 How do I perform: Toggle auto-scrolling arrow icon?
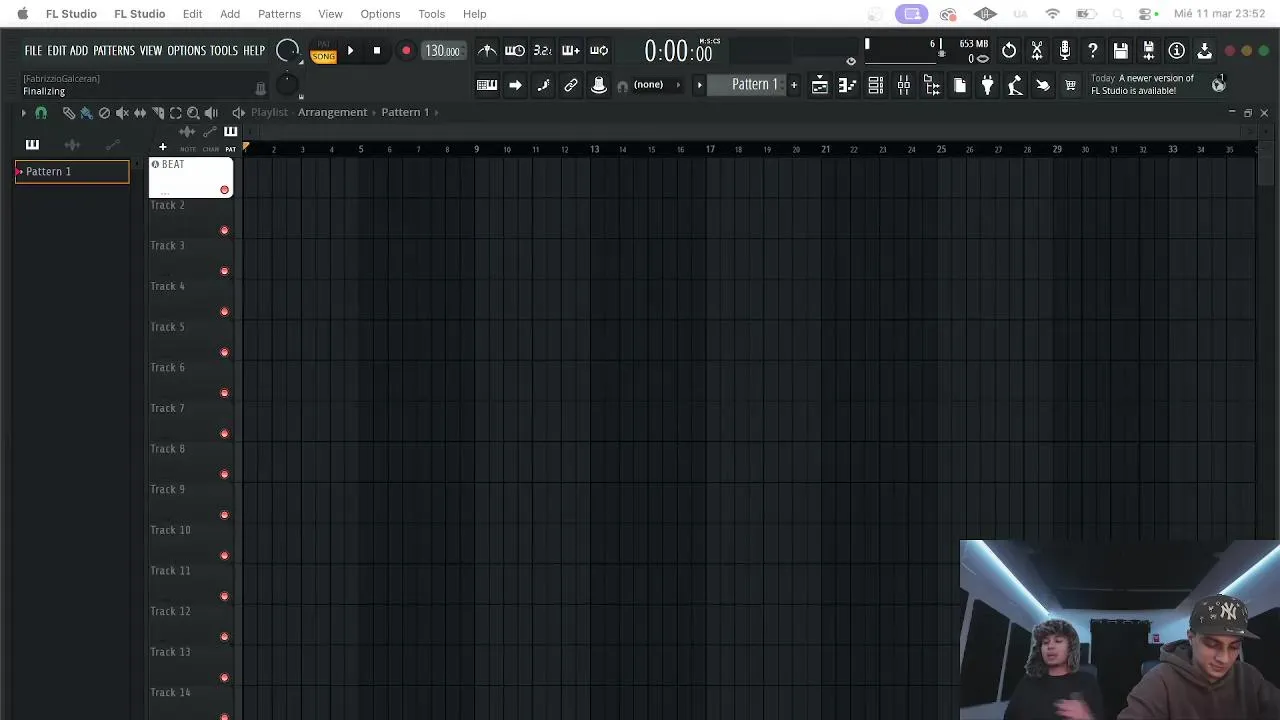point(515,86)
